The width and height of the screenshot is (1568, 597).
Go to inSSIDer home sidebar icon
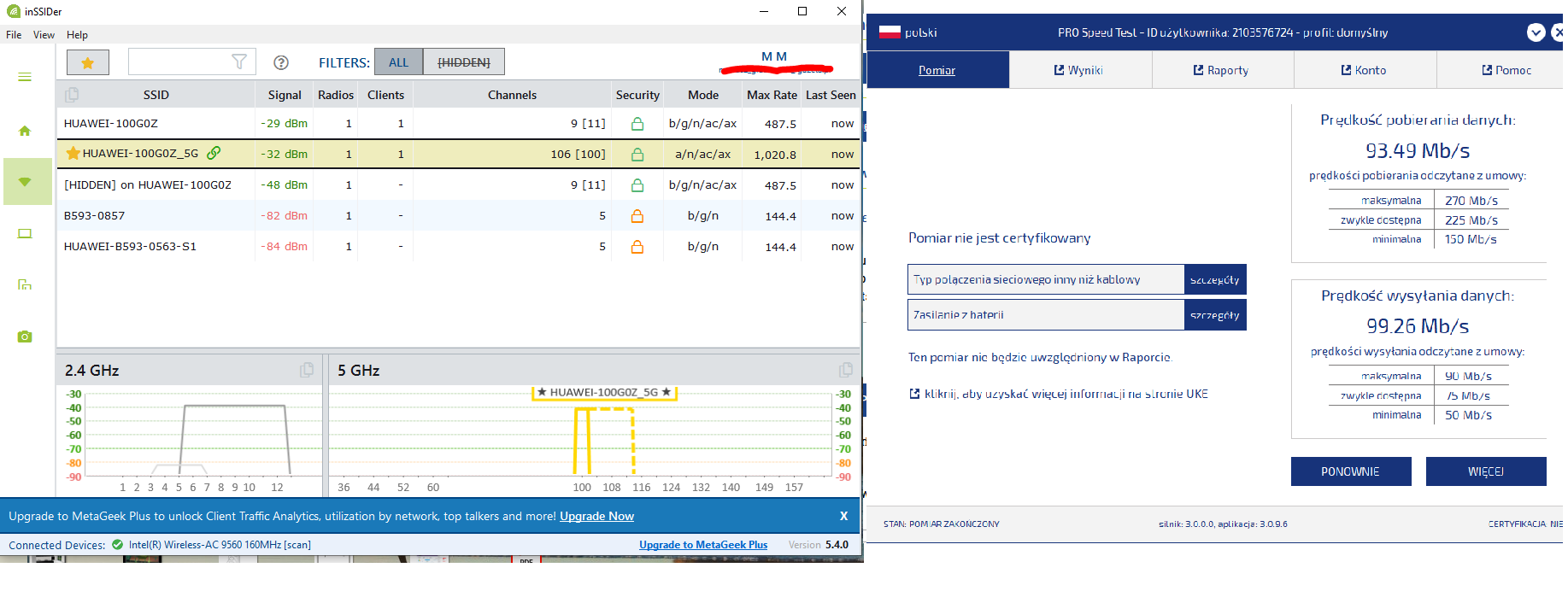coord(25,131)
